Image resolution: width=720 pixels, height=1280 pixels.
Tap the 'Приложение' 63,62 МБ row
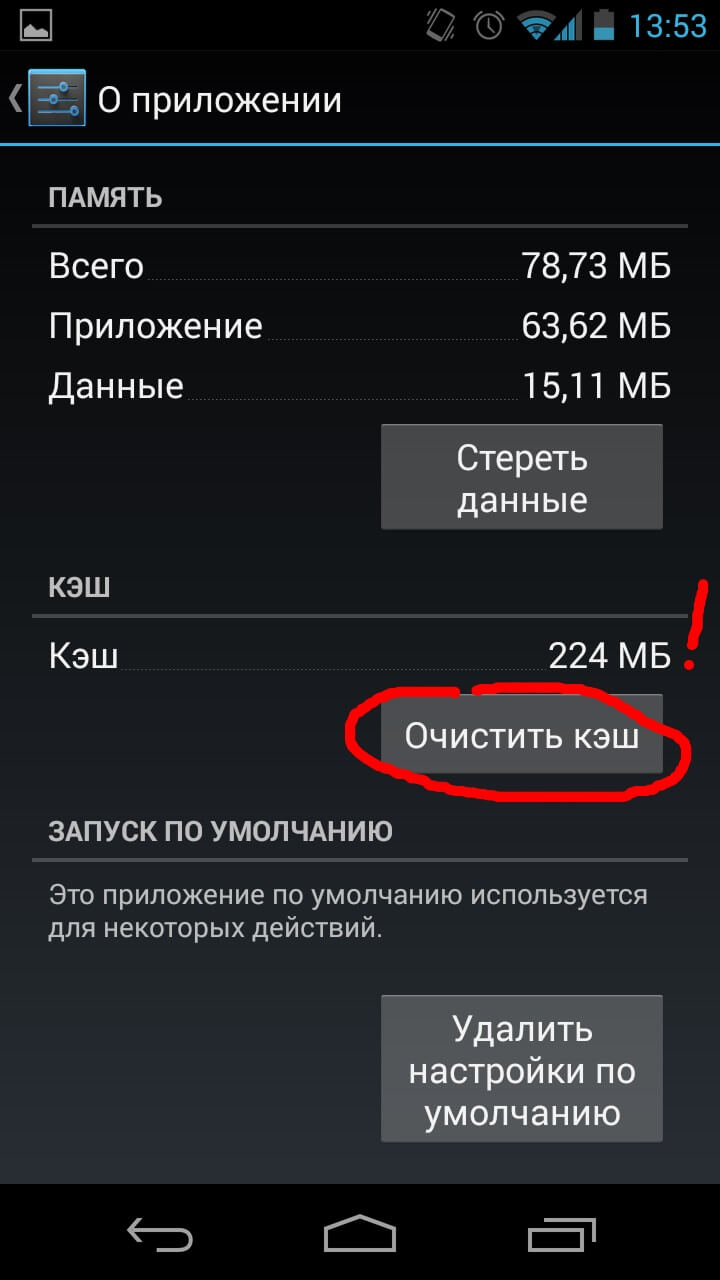tap(360, 326)
